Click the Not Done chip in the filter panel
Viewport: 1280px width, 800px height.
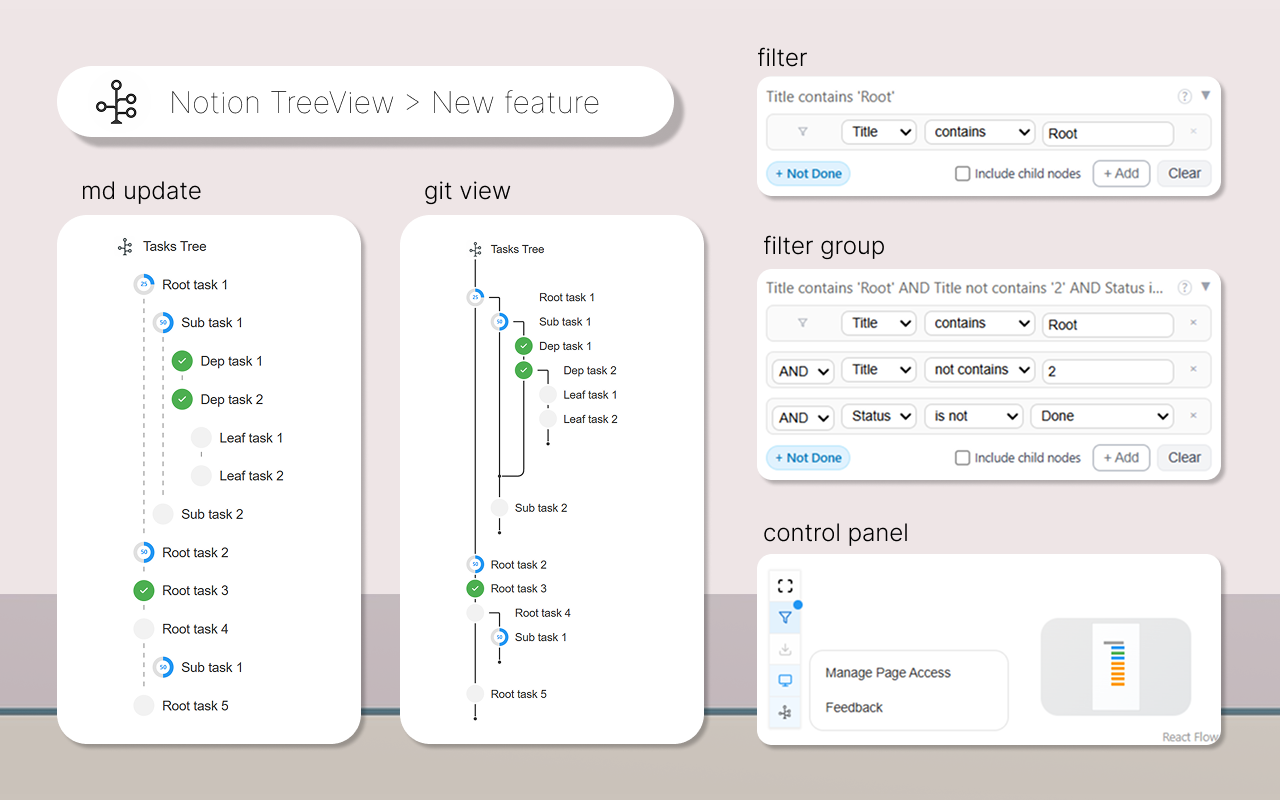pyautogui.click(x=808, y=174)
